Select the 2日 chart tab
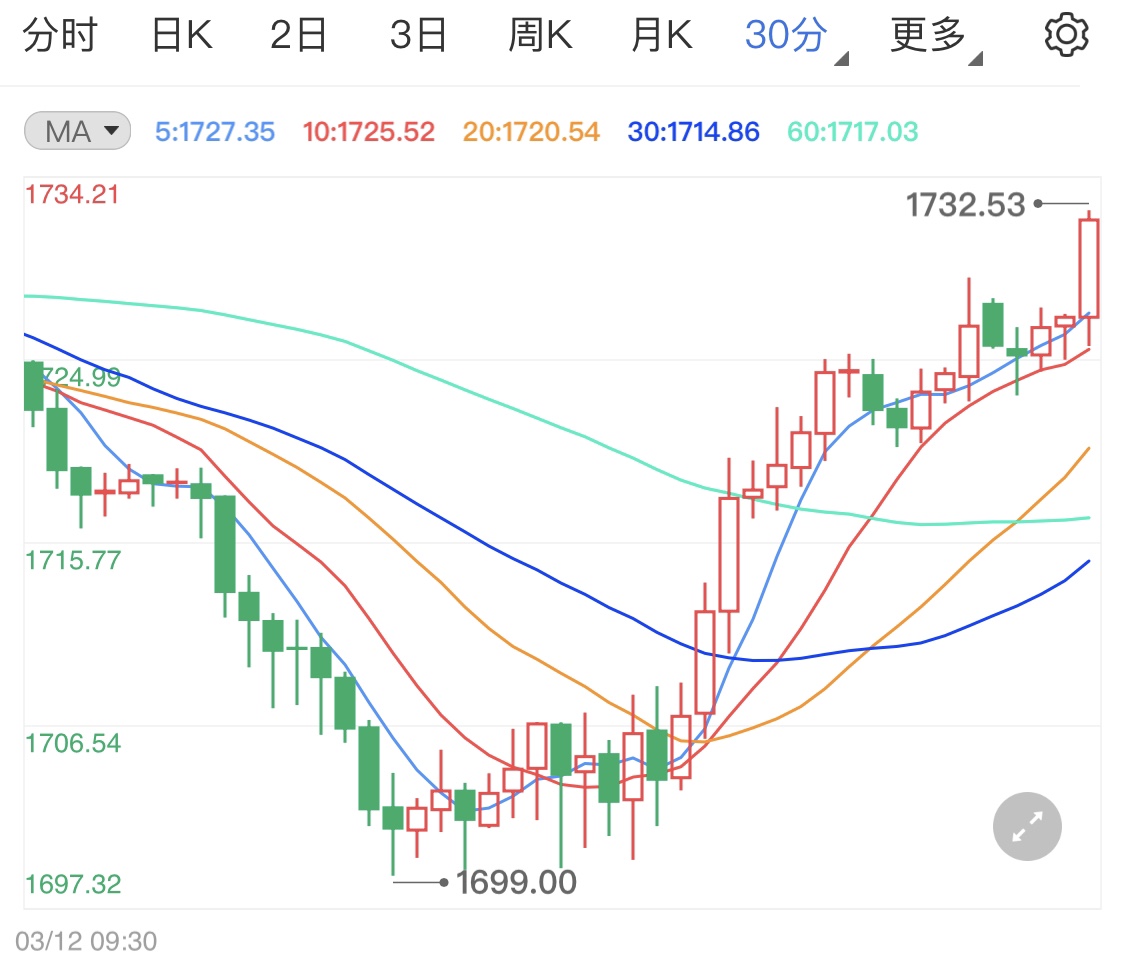1125x965 pixels. click(298, 34)
